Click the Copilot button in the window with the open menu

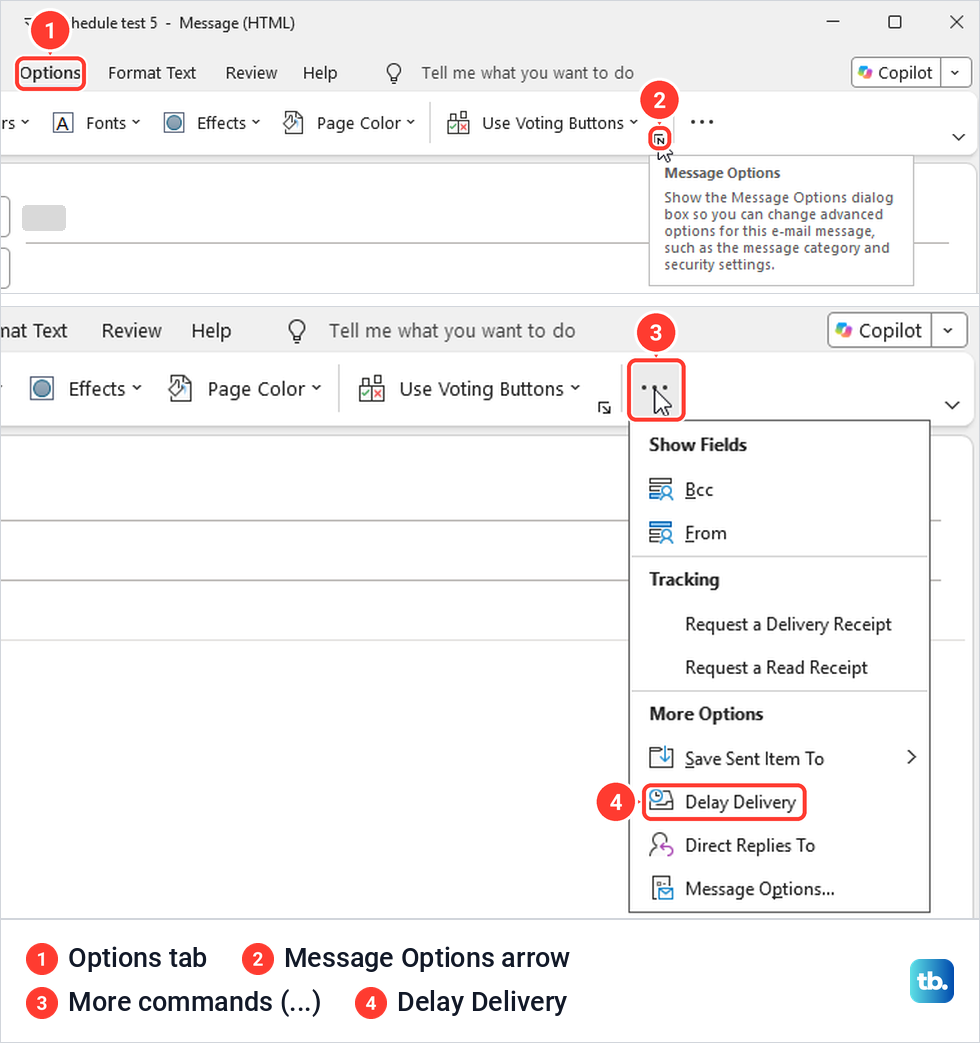tap(880, 331)
